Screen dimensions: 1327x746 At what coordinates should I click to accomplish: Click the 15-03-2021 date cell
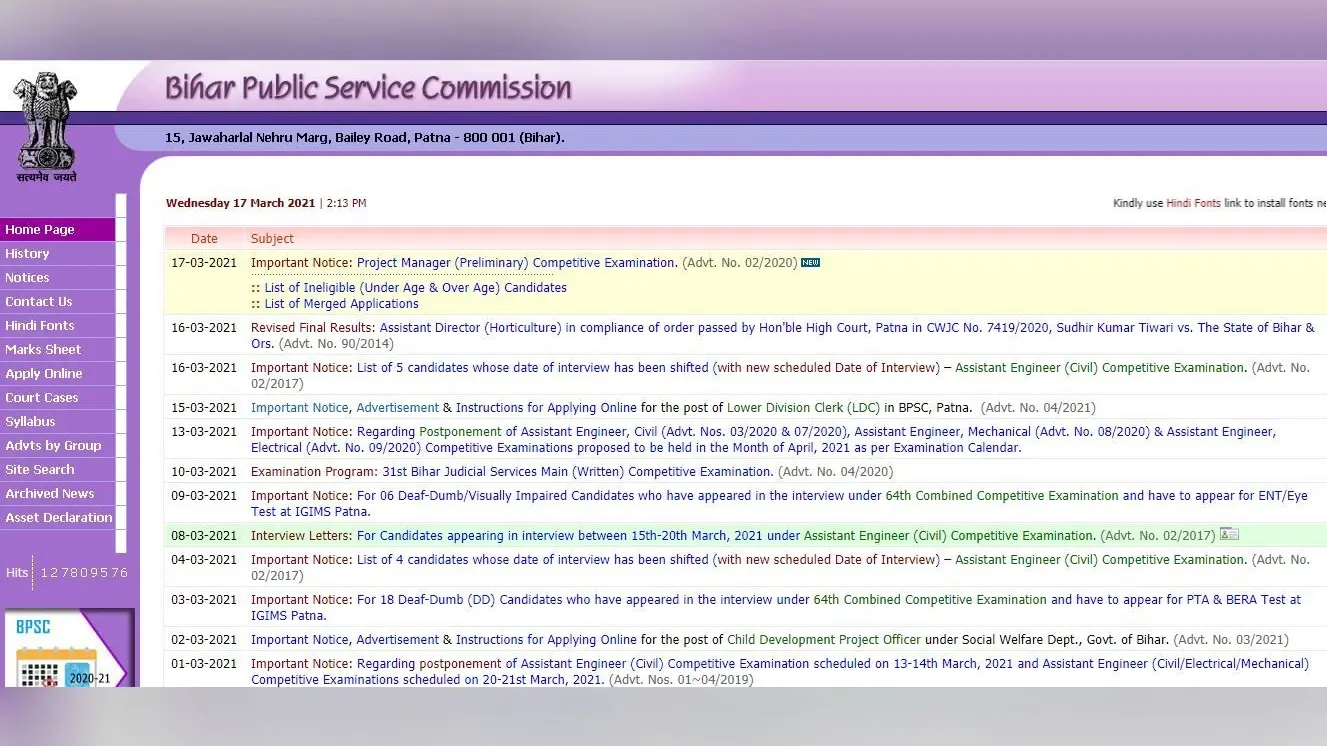pos(204,408)
